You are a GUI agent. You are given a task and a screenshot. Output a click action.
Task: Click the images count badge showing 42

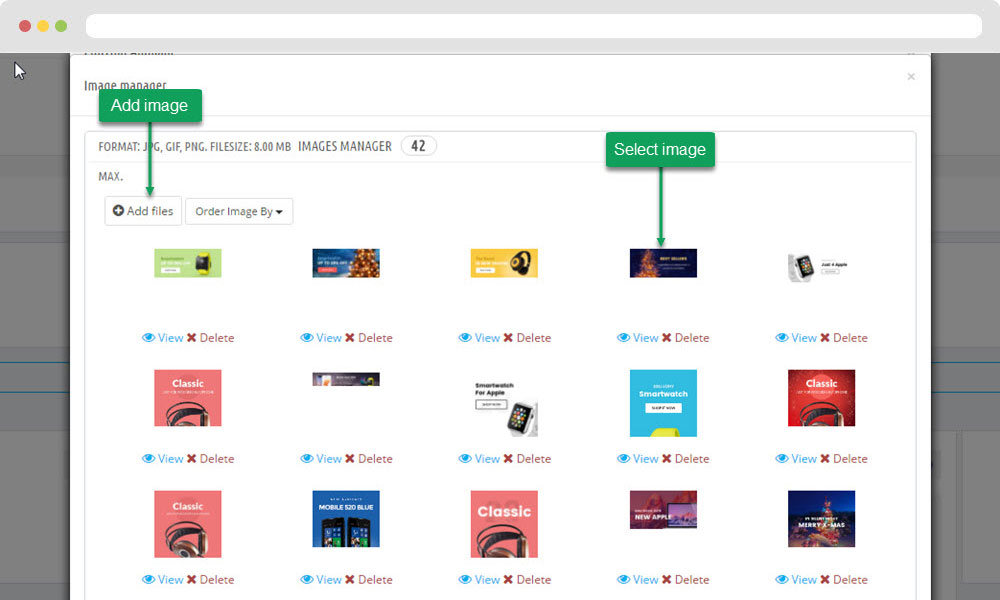click(418, 146)
